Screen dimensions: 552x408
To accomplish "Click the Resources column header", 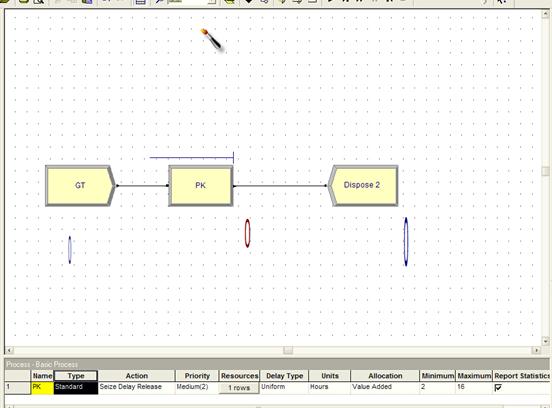I will [239, 376].
